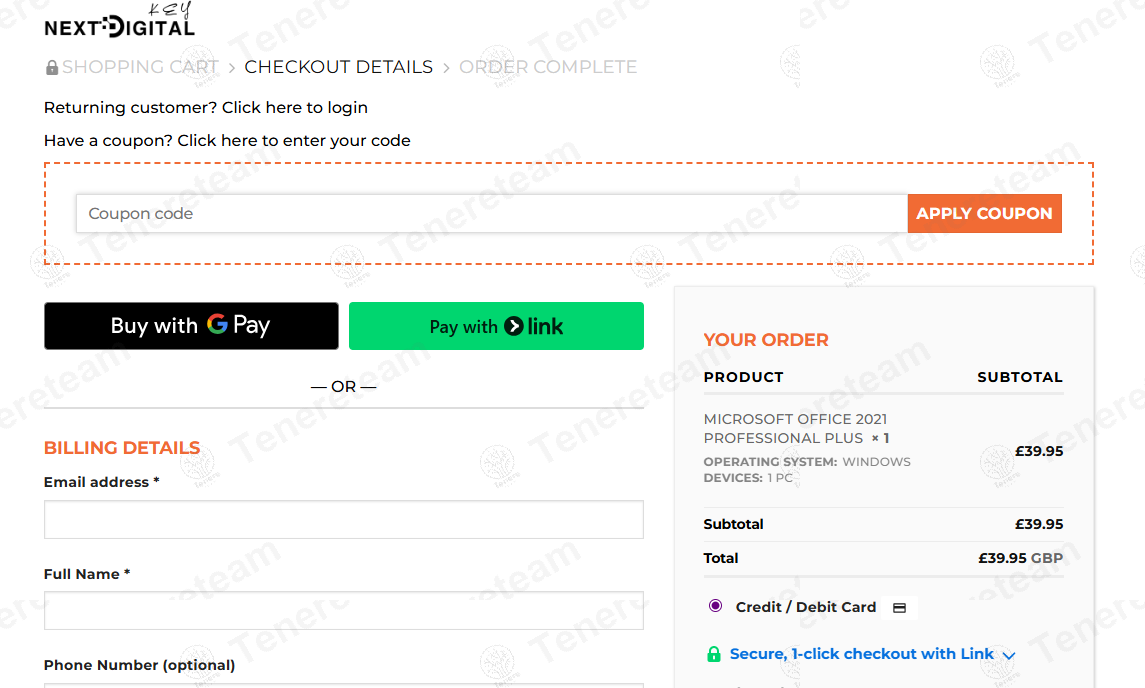The height and width of the screenshot is (688, 1145).
Task: Open the Shopping Cart step
Action: tap(140, 67)
